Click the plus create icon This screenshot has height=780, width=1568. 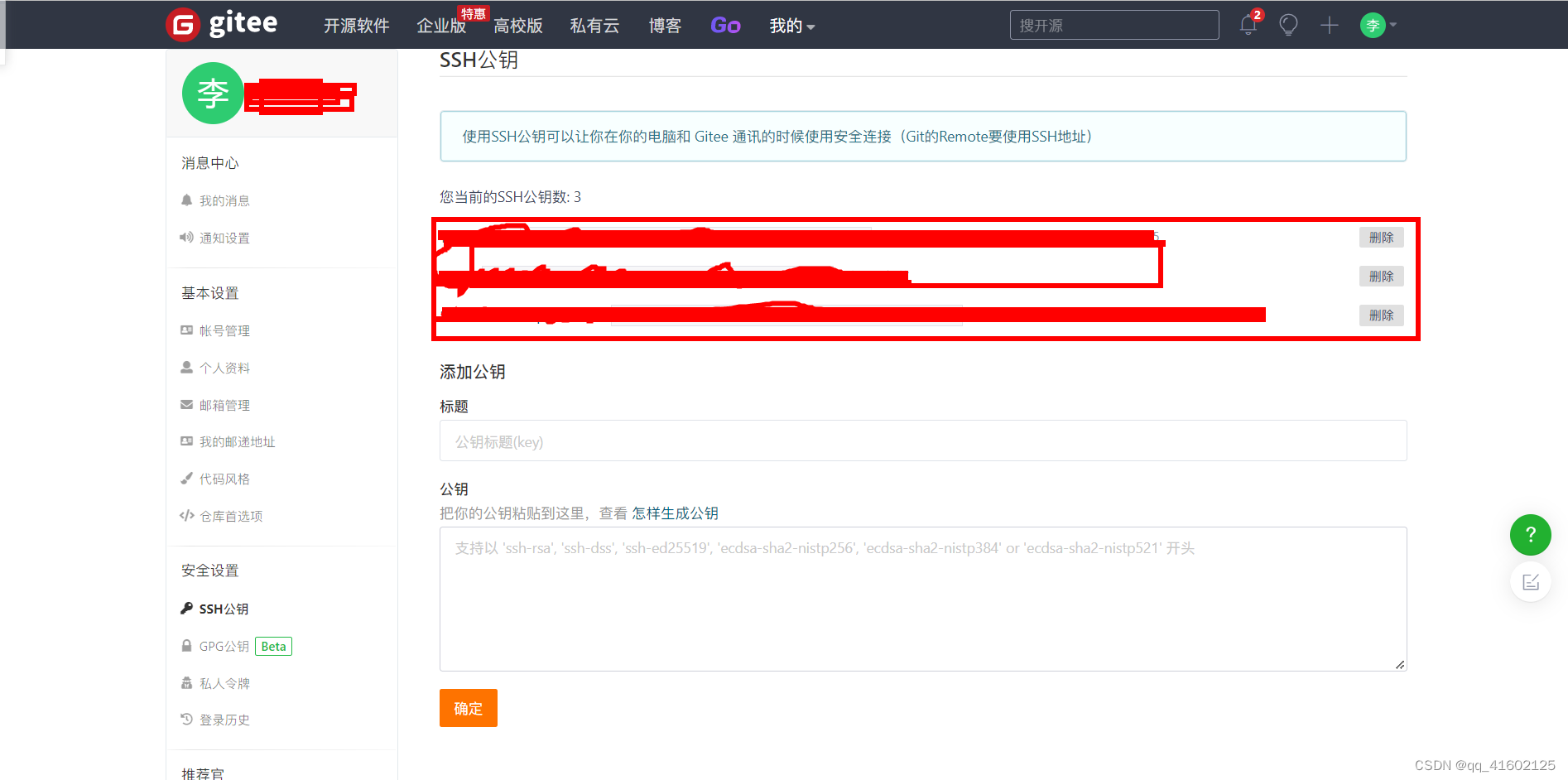click(x=1330, y=25)
